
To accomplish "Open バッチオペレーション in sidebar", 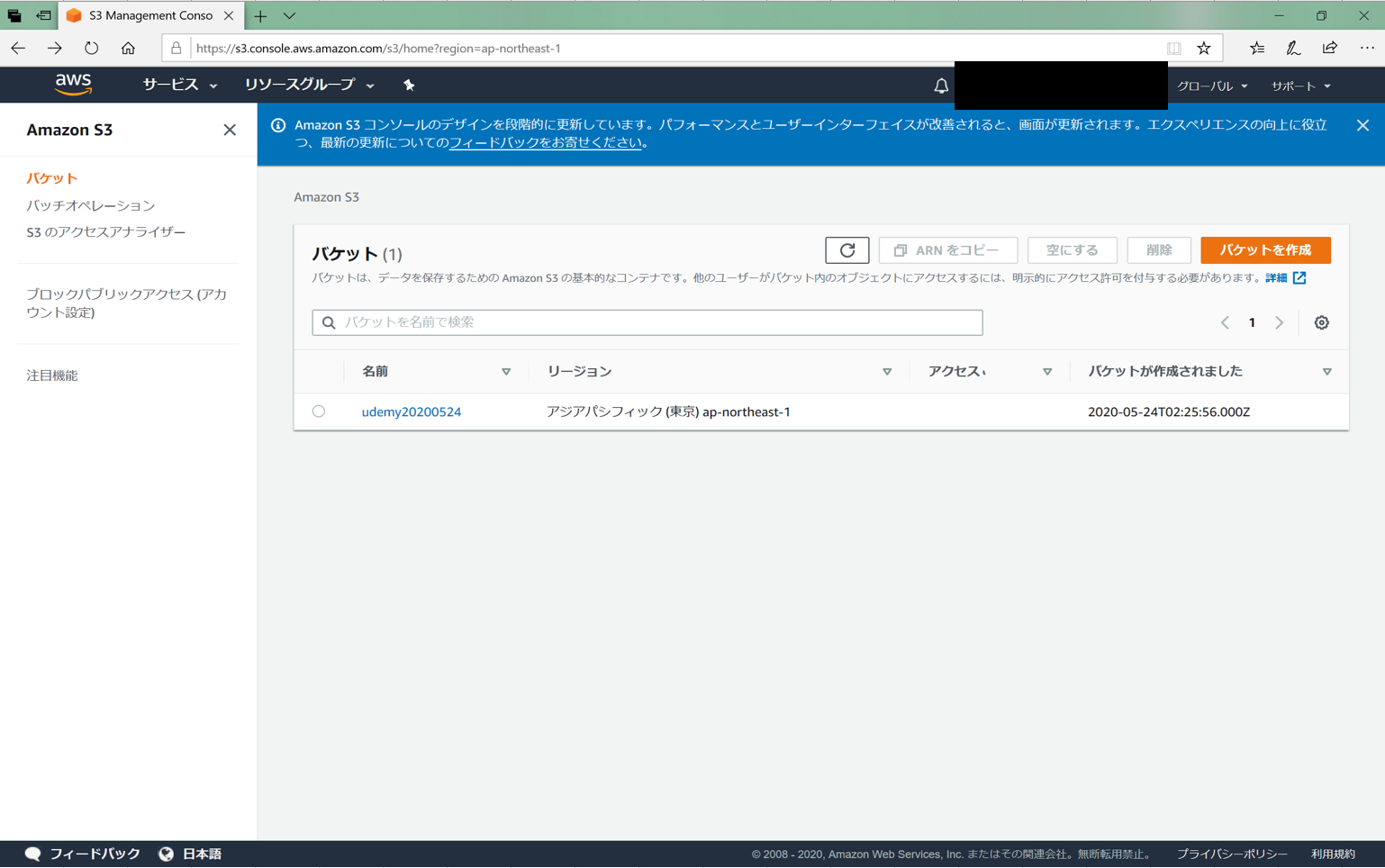I will (91, 205).
